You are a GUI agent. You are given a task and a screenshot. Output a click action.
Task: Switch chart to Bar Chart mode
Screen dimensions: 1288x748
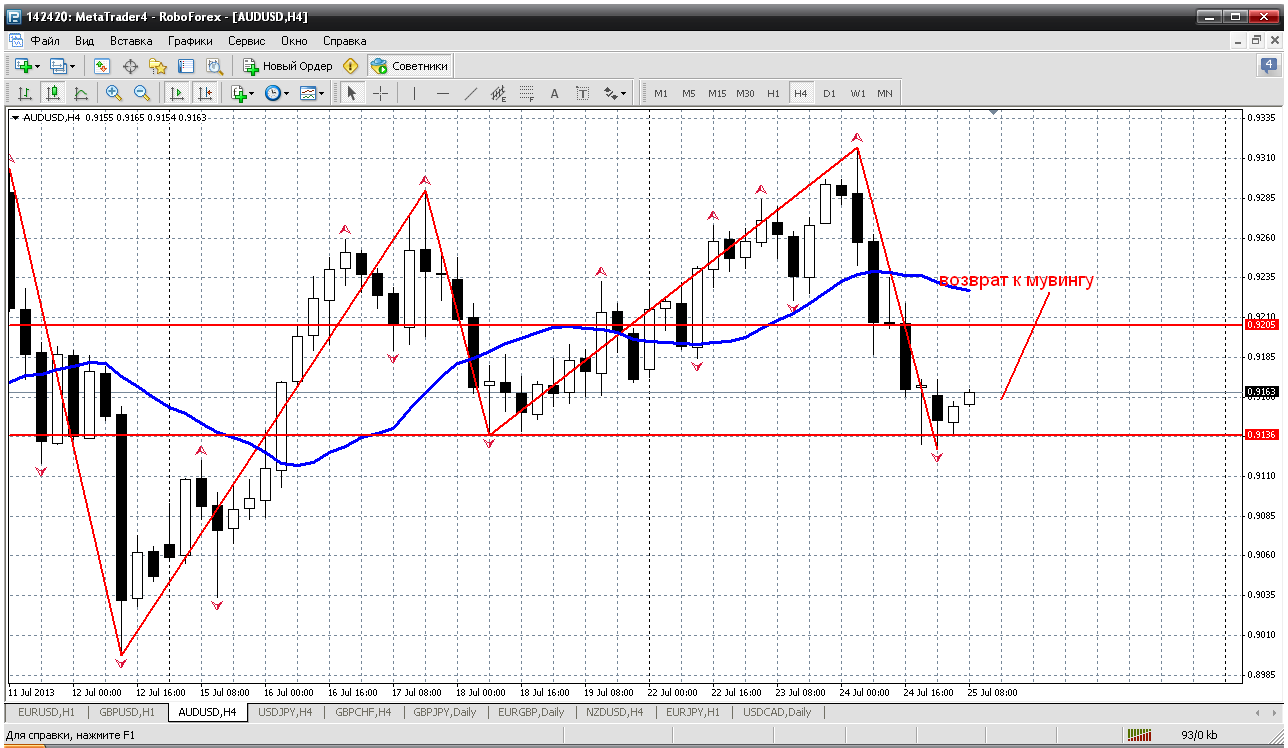(x=25, y=93)
